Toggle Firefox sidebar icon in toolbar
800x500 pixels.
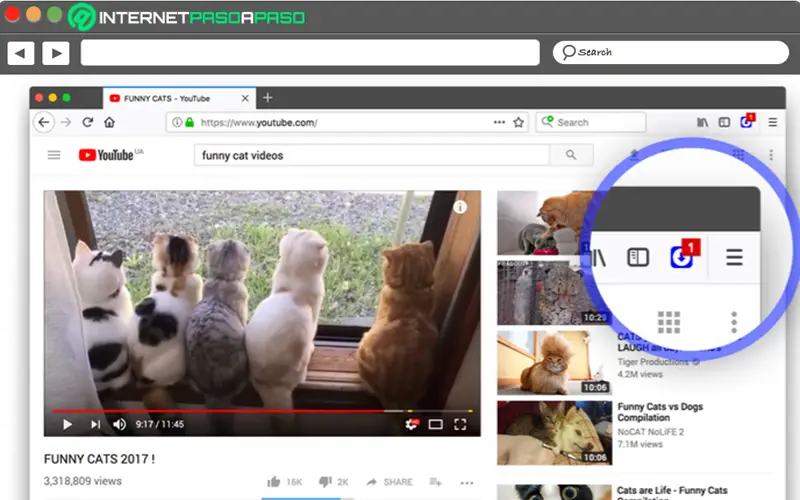coord(724,122)
